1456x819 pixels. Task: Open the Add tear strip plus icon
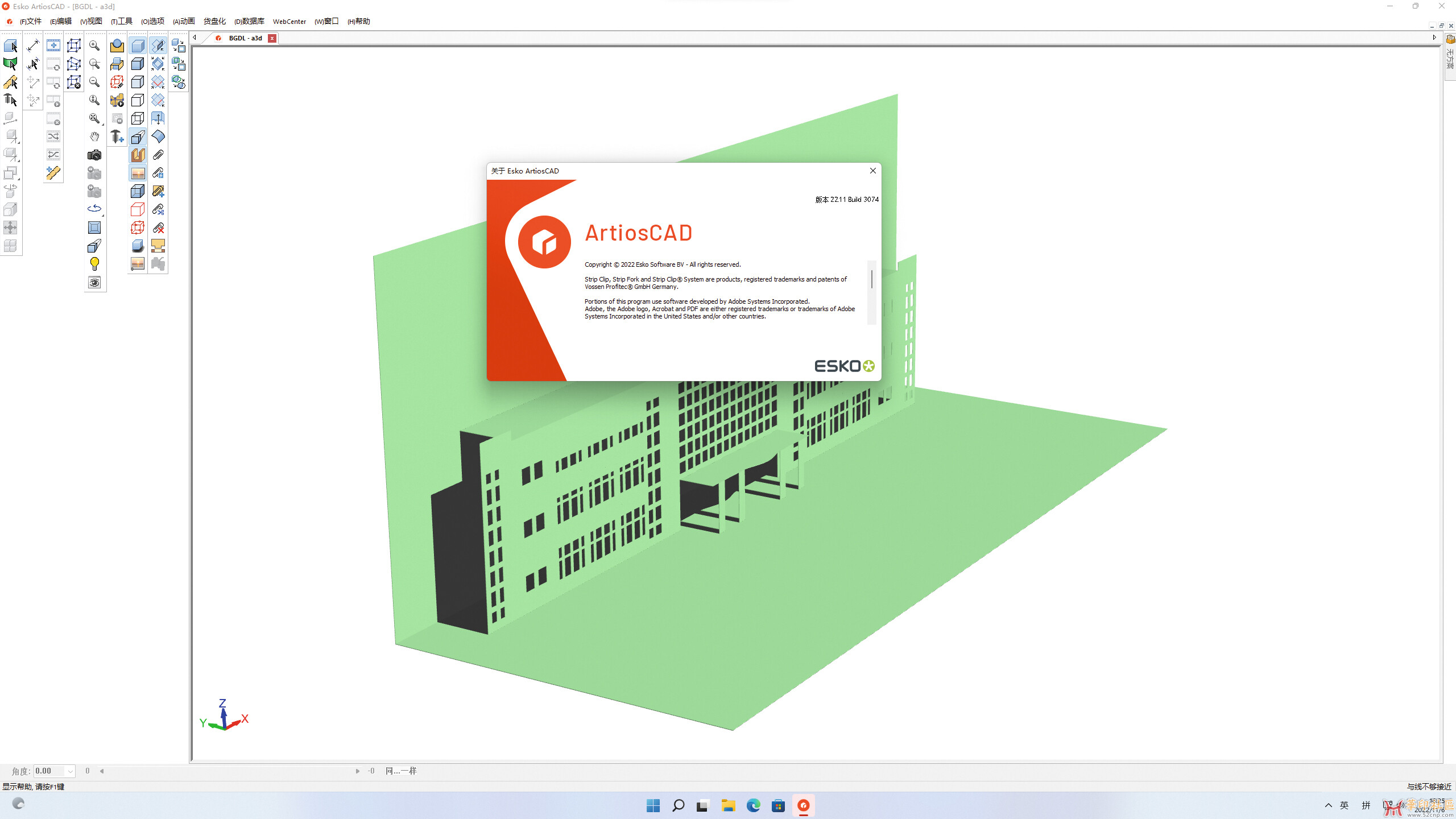tap(53, 173)
